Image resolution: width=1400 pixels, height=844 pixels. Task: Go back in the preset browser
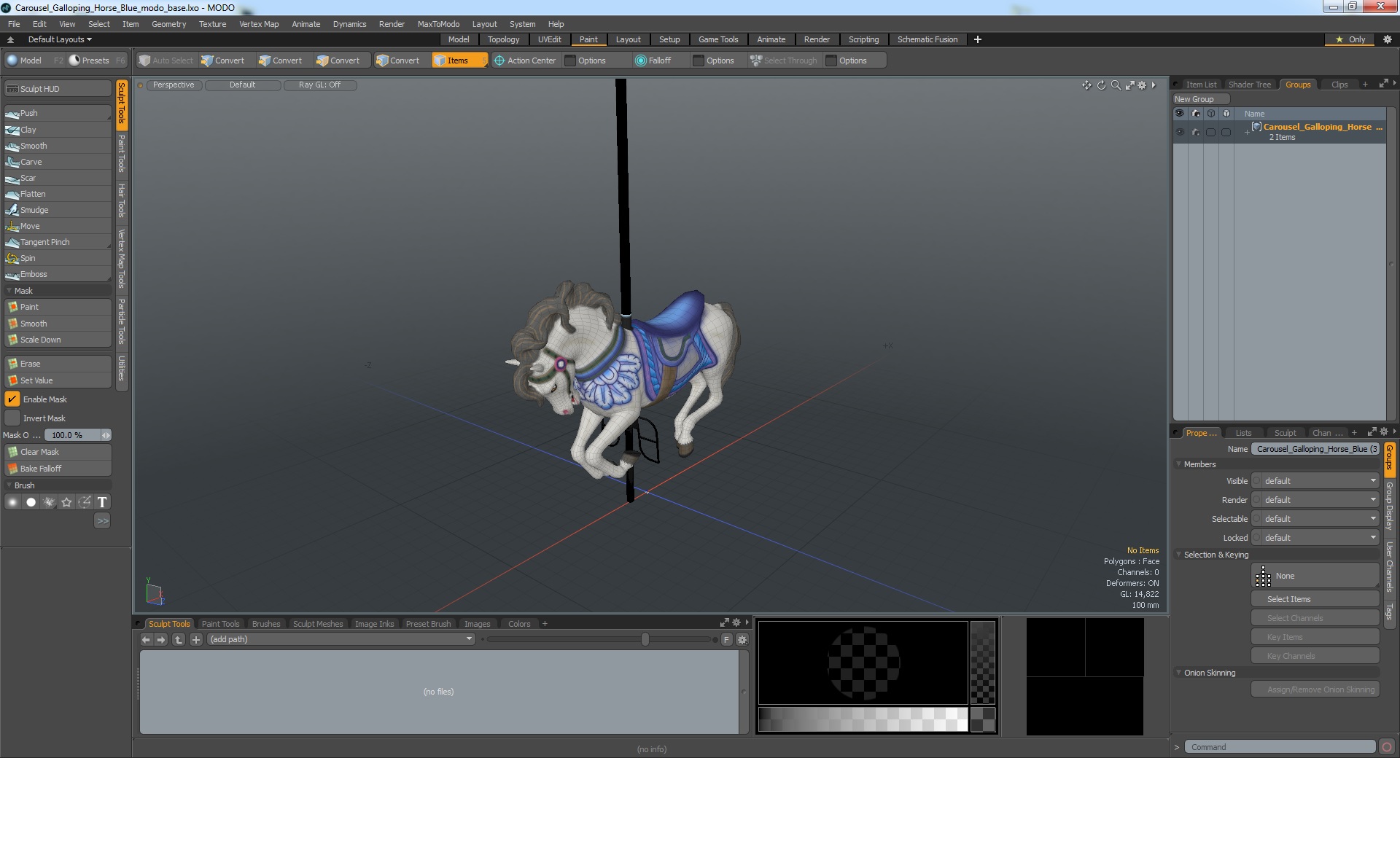click(146, 639)
